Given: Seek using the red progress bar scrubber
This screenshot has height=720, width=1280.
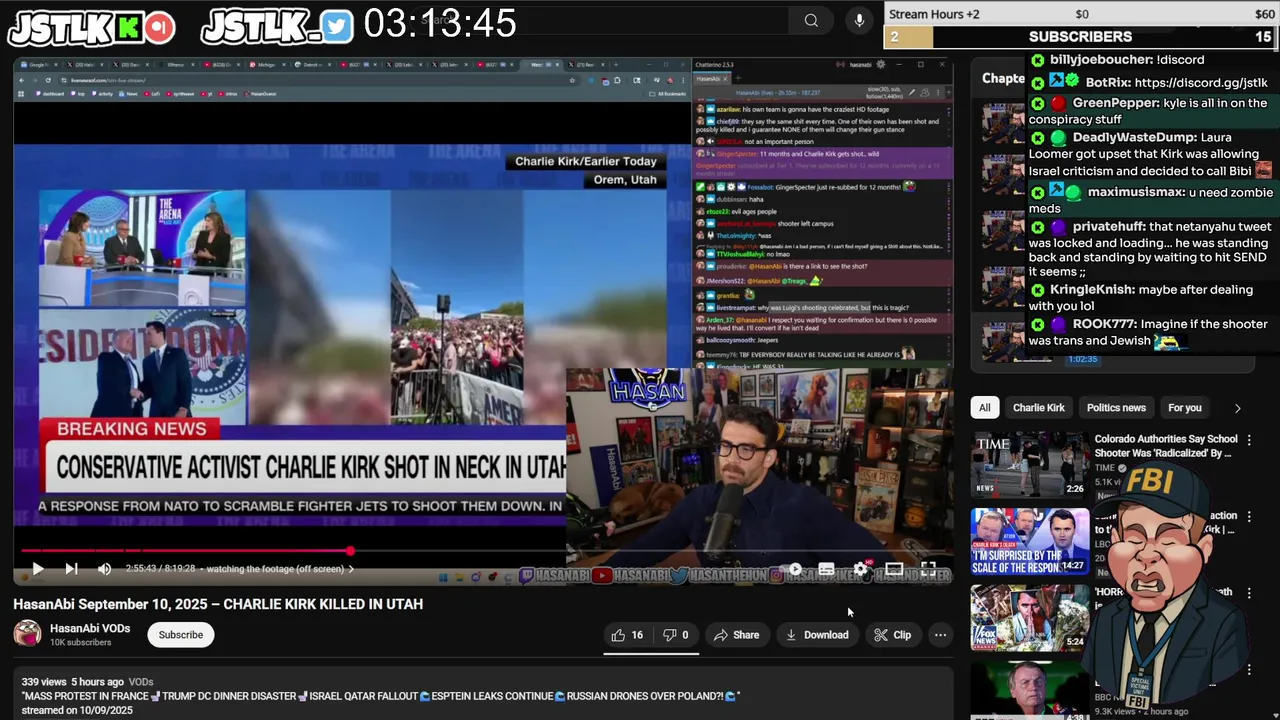Looking at the screenshot, I should (350, 551).
